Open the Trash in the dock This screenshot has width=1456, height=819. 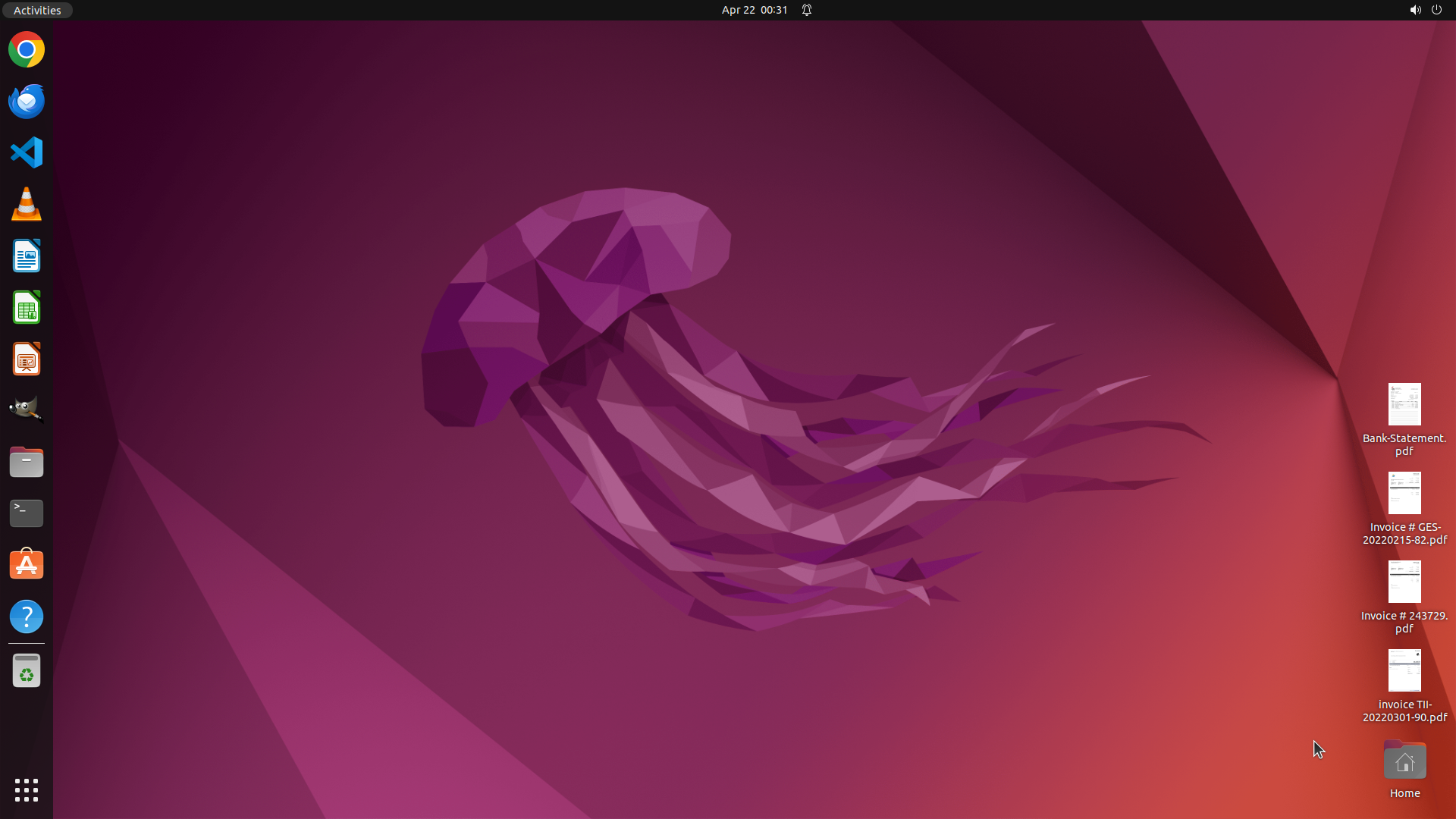pos(27,670)
